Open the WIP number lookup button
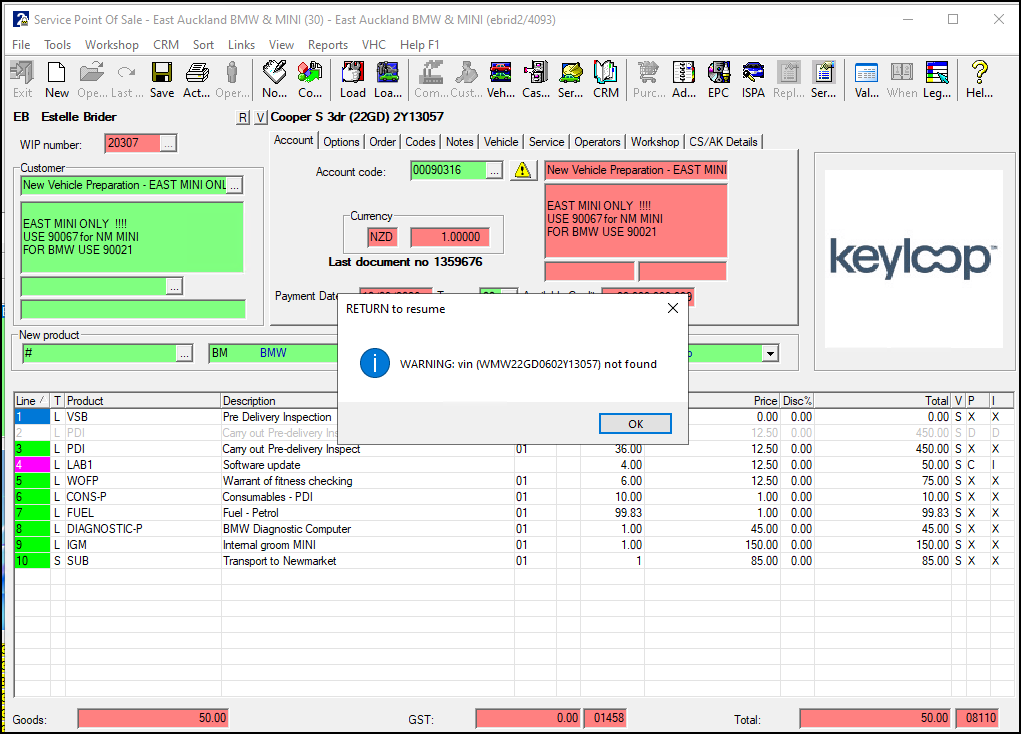This screenshot has width=1021, height=734. pos(168,144)
